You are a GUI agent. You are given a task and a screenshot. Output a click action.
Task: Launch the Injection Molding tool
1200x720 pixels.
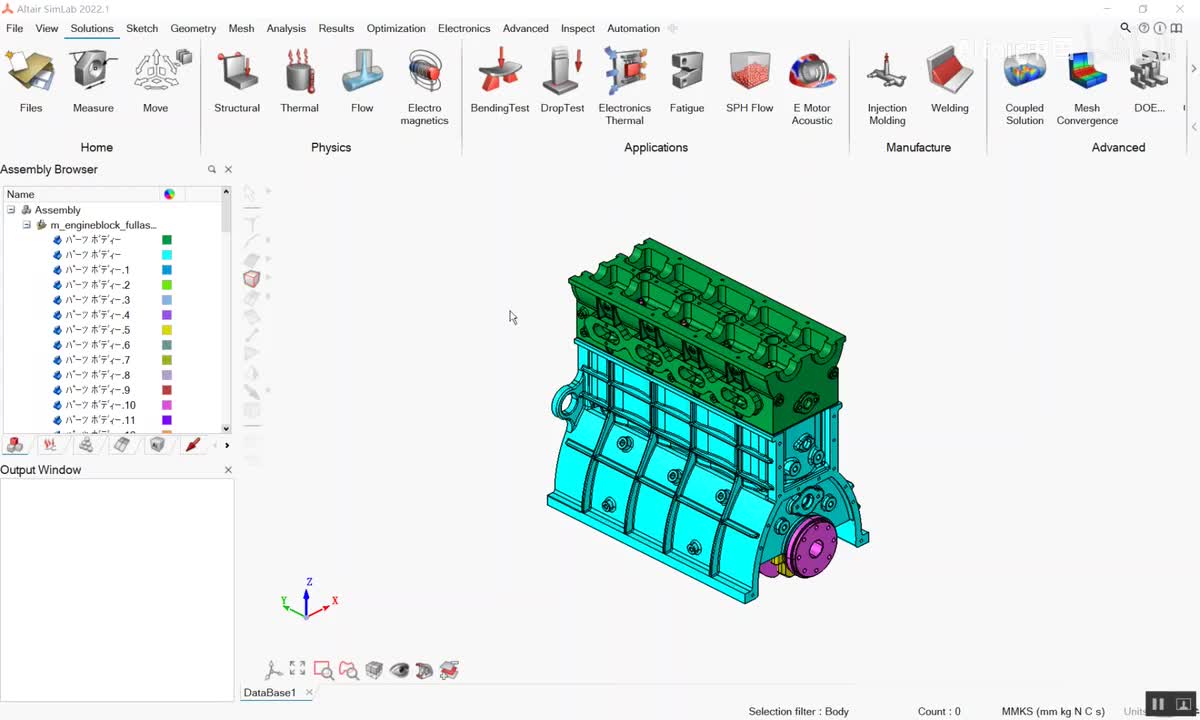point(887,88)
